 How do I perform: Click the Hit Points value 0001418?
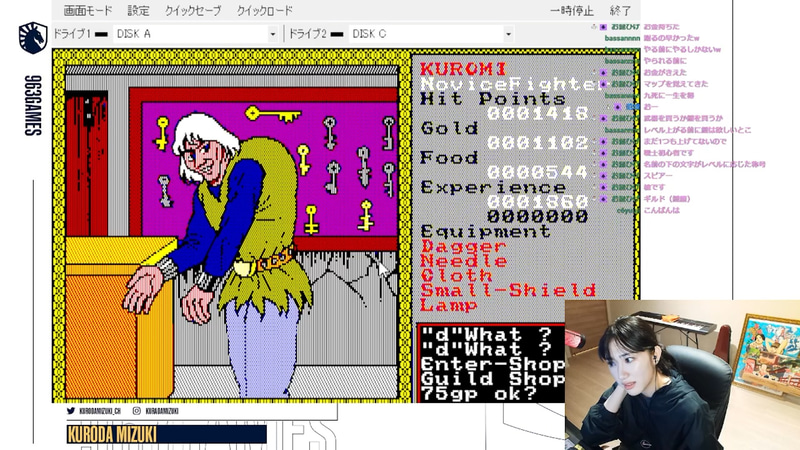click(x=537, y=113)
